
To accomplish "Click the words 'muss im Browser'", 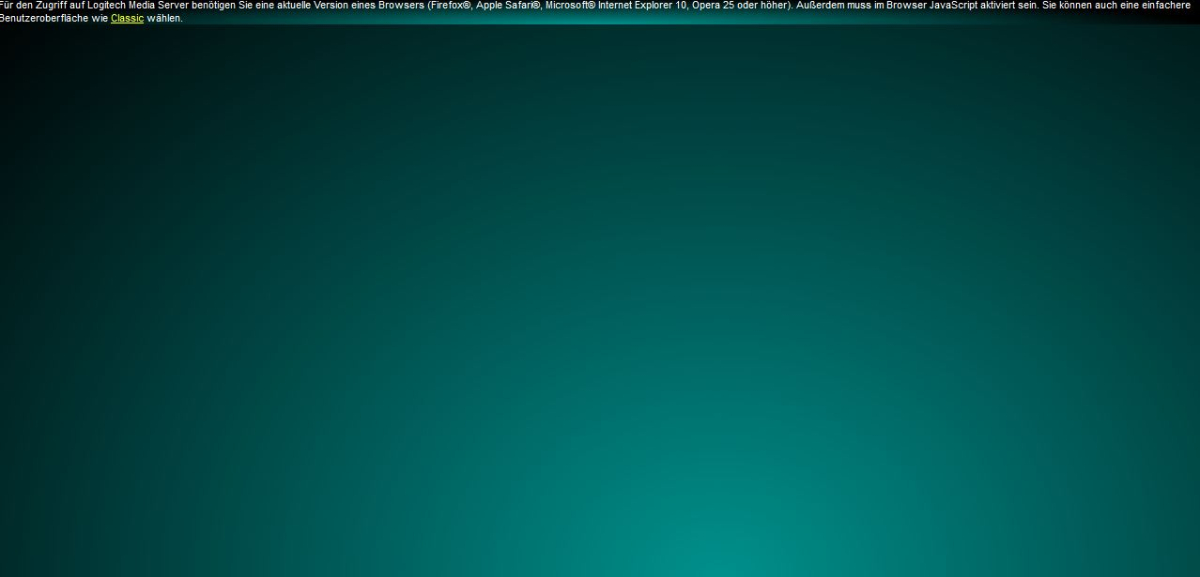I will coord(883,5).
